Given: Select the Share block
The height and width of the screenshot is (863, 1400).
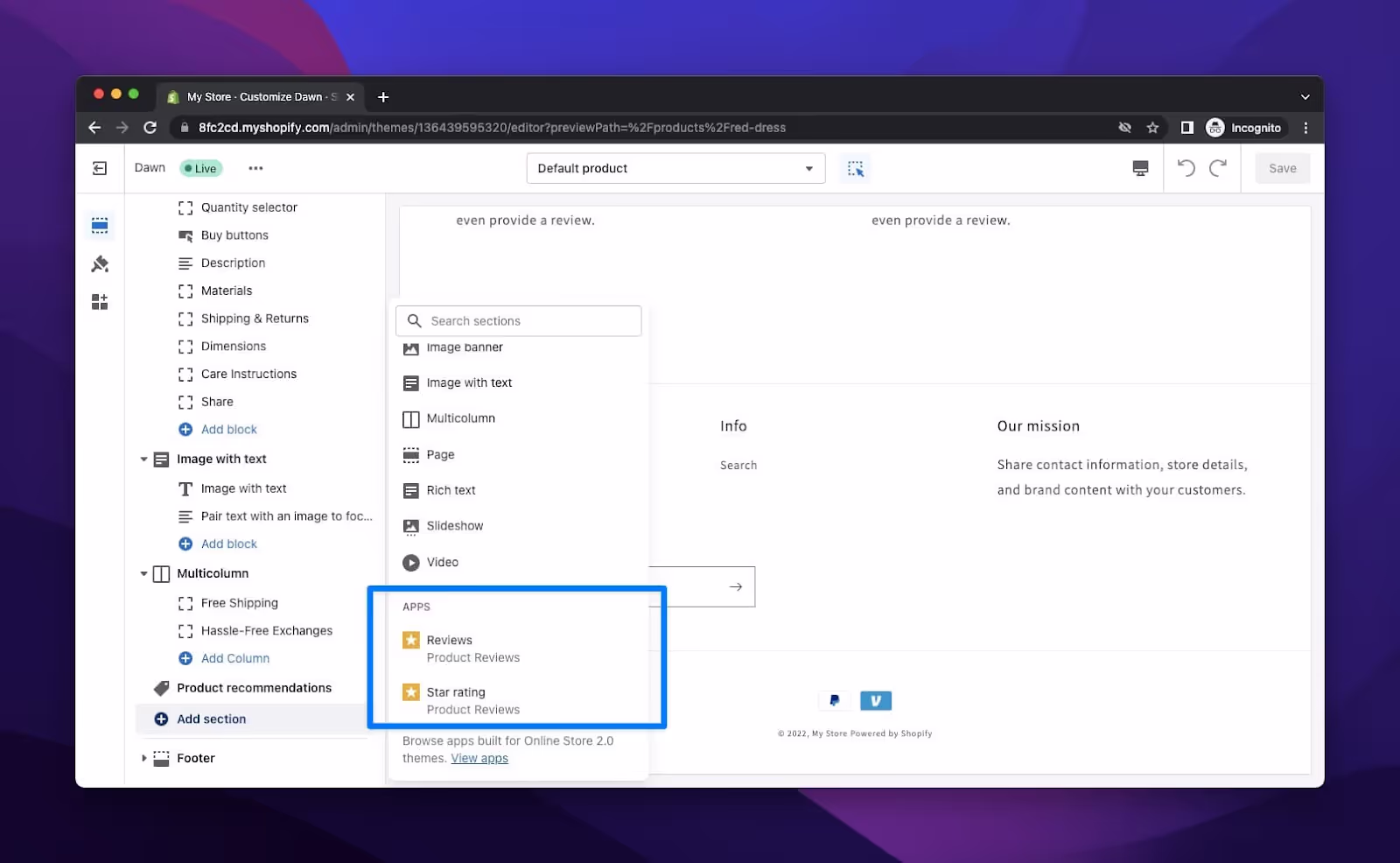Looking at the screenshot, I should pos(217,402).
